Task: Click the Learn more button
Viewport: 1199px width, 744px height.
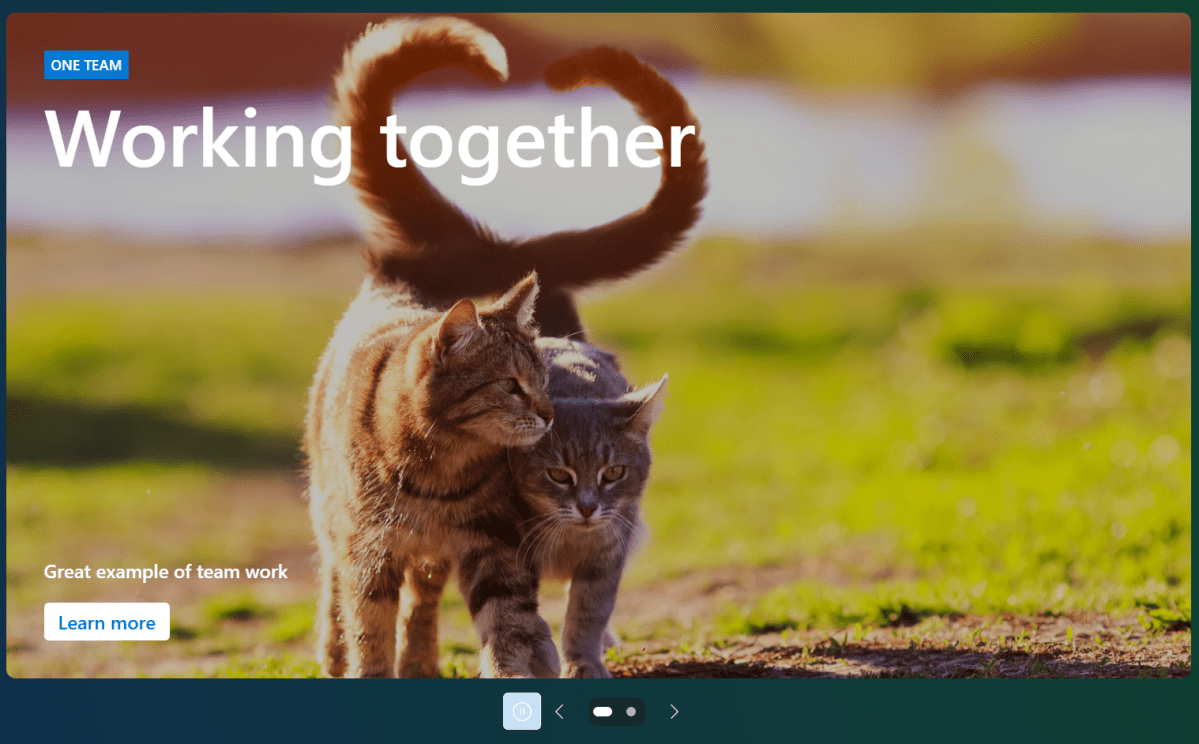Action: click(x=106, y=621)
